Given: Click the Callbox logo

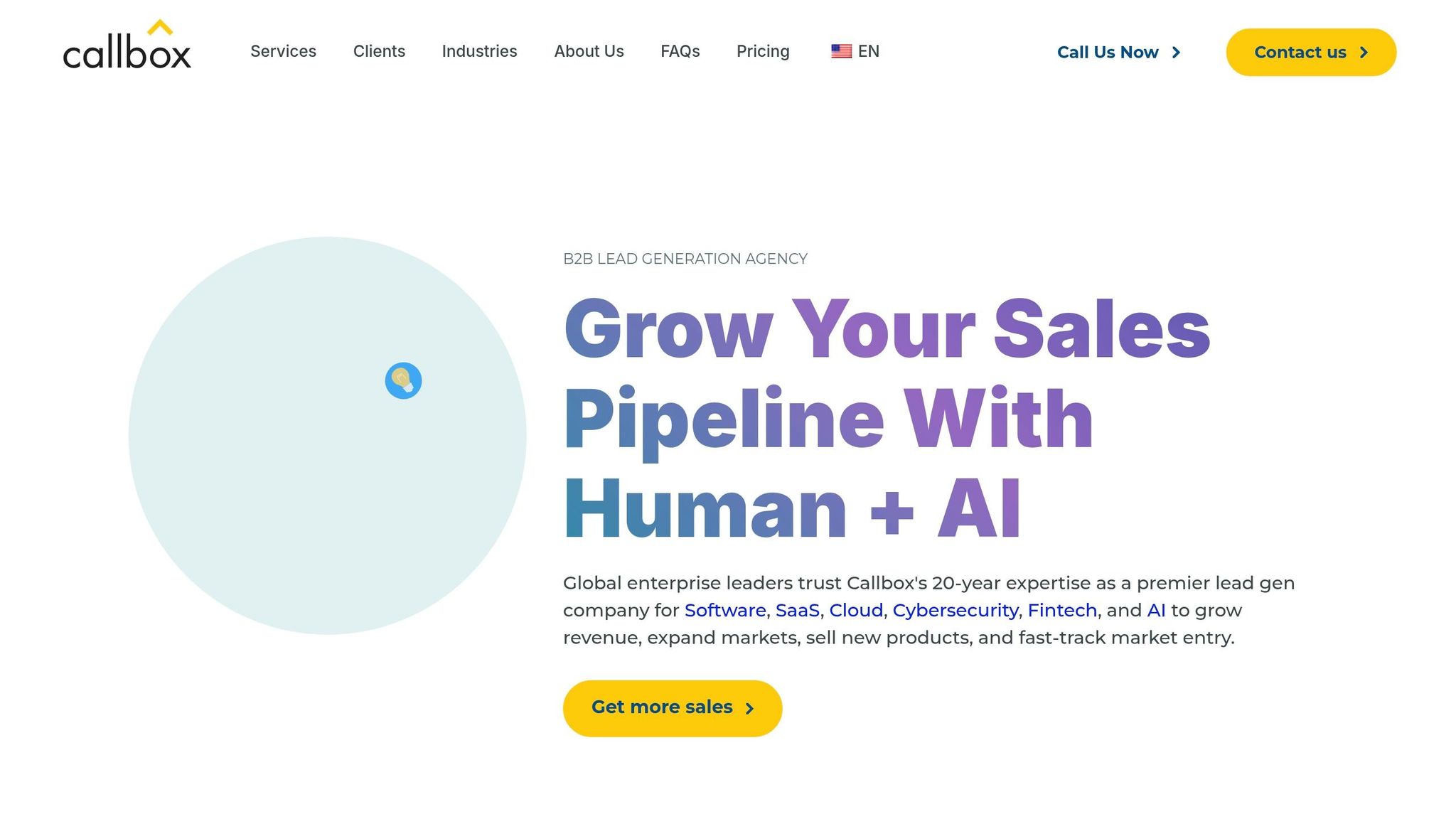Looking at the screenshot, I should pos(127,47).
